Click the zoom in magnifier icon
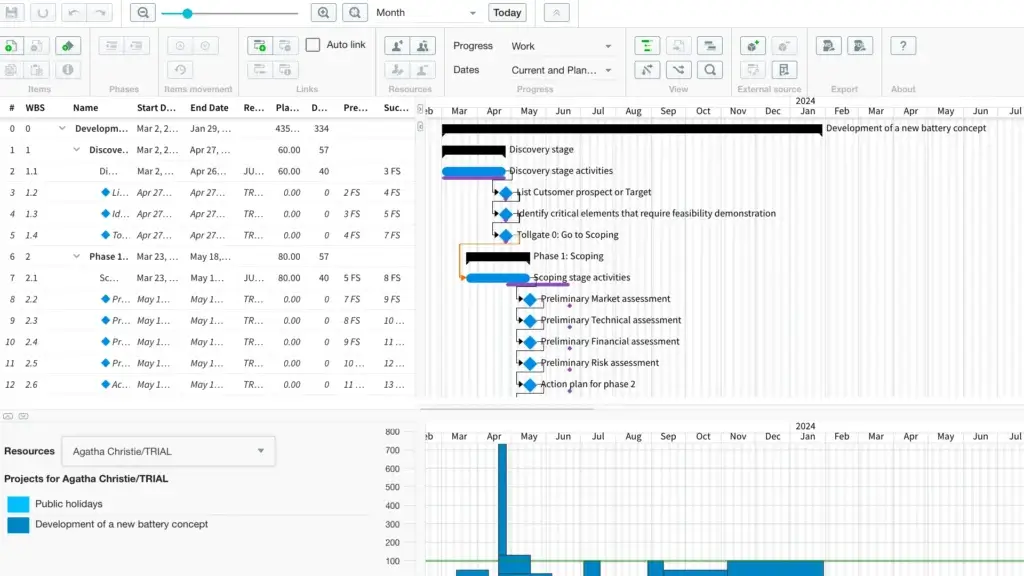 [x=321, y=13]
